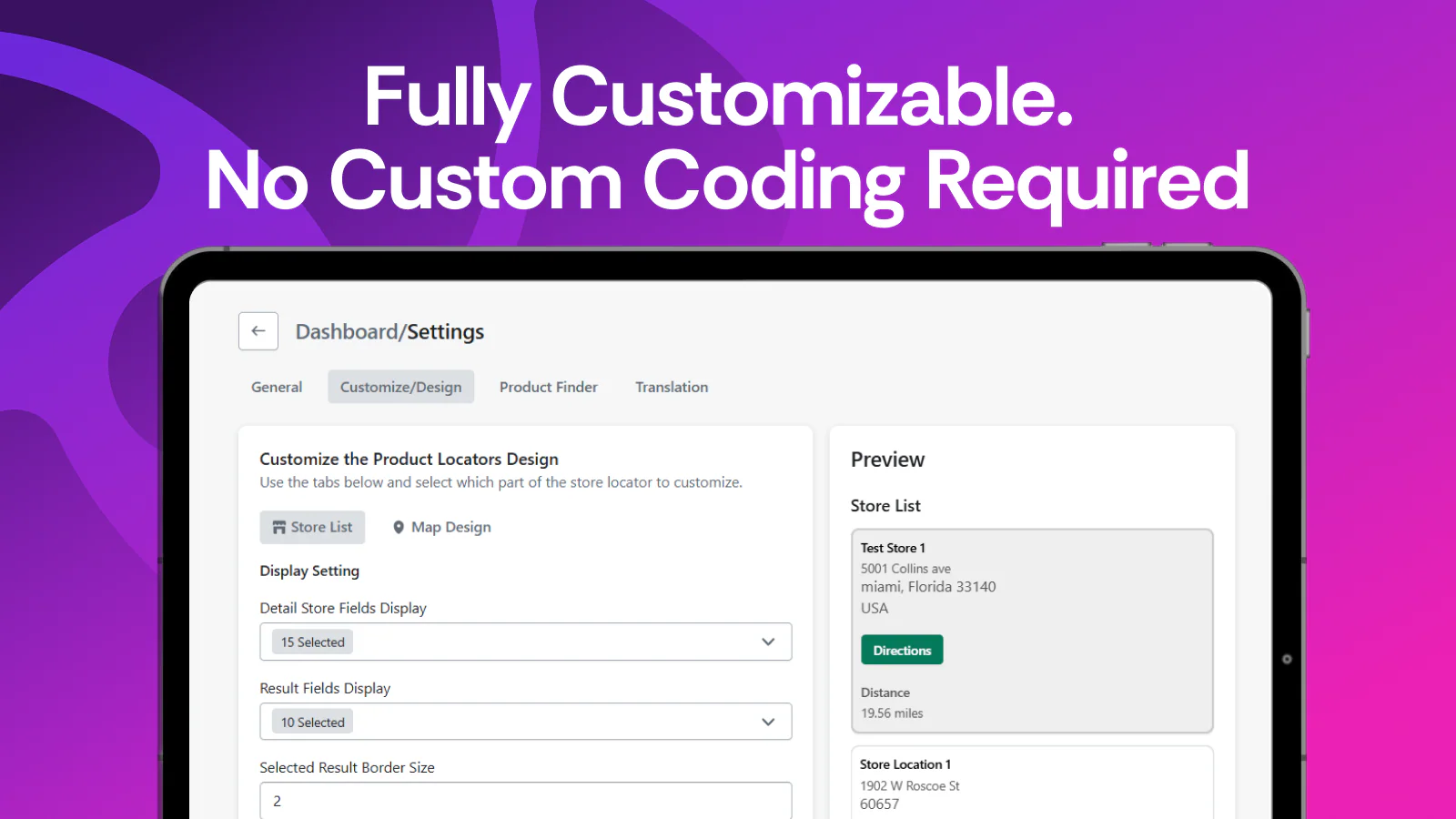This screenshot has height=819, width=1456.
Task: Select the Customize/Design tab
Action: pyautogui.click(x=400, y=387)
